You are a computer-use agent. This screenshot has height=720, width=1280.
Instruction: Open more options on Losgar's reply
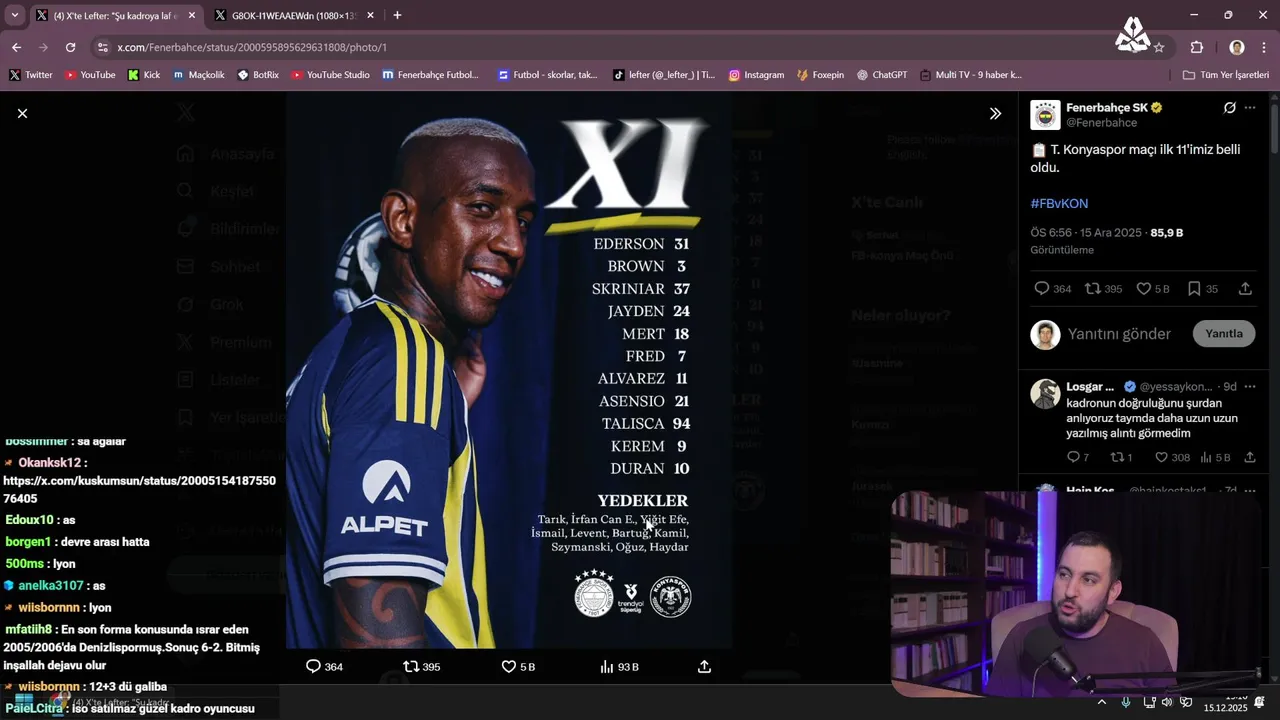point(1250,386)
